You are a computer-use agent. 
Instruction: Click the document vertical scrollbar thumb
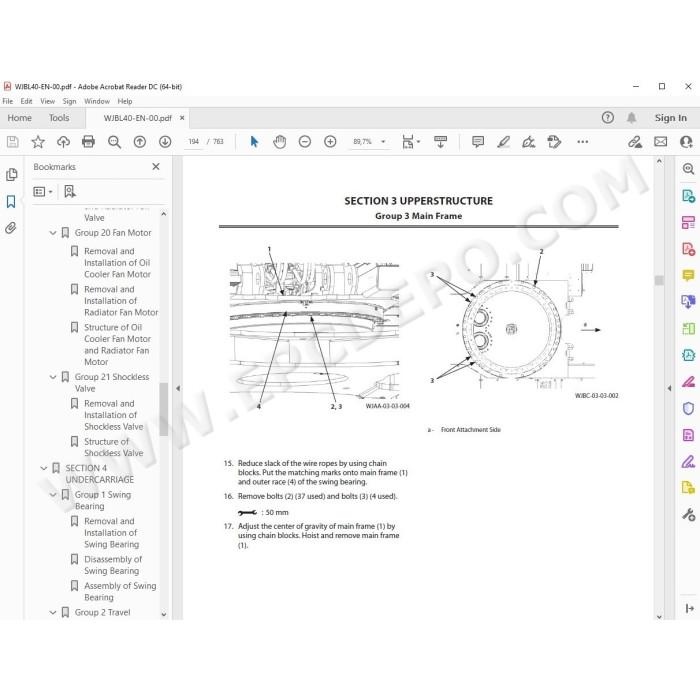tap(659, 280)
